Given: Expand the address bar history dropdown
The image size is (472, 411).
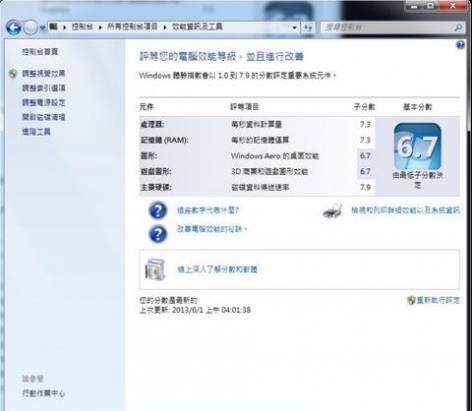Looking at the screenshot, I should pyautogui.click(x=294, y=28).
